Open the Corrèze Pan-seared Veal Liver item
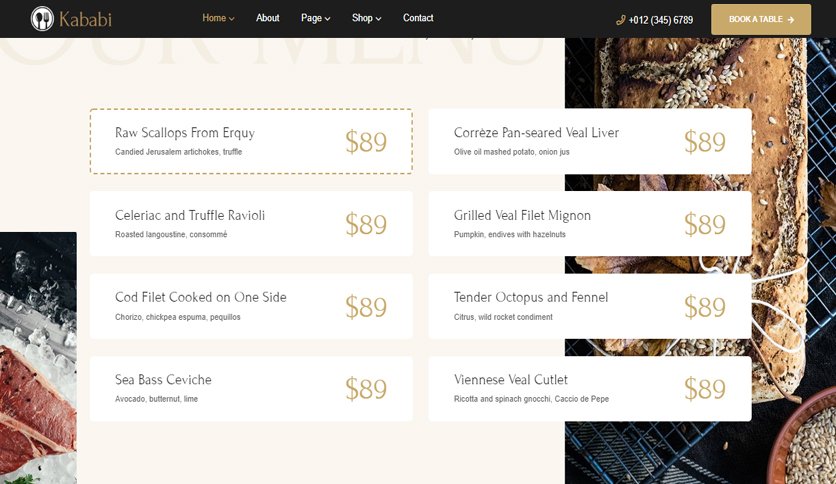The width and height of the screenshot is (836, 484). pyautogui.click(x=590, y=141)
